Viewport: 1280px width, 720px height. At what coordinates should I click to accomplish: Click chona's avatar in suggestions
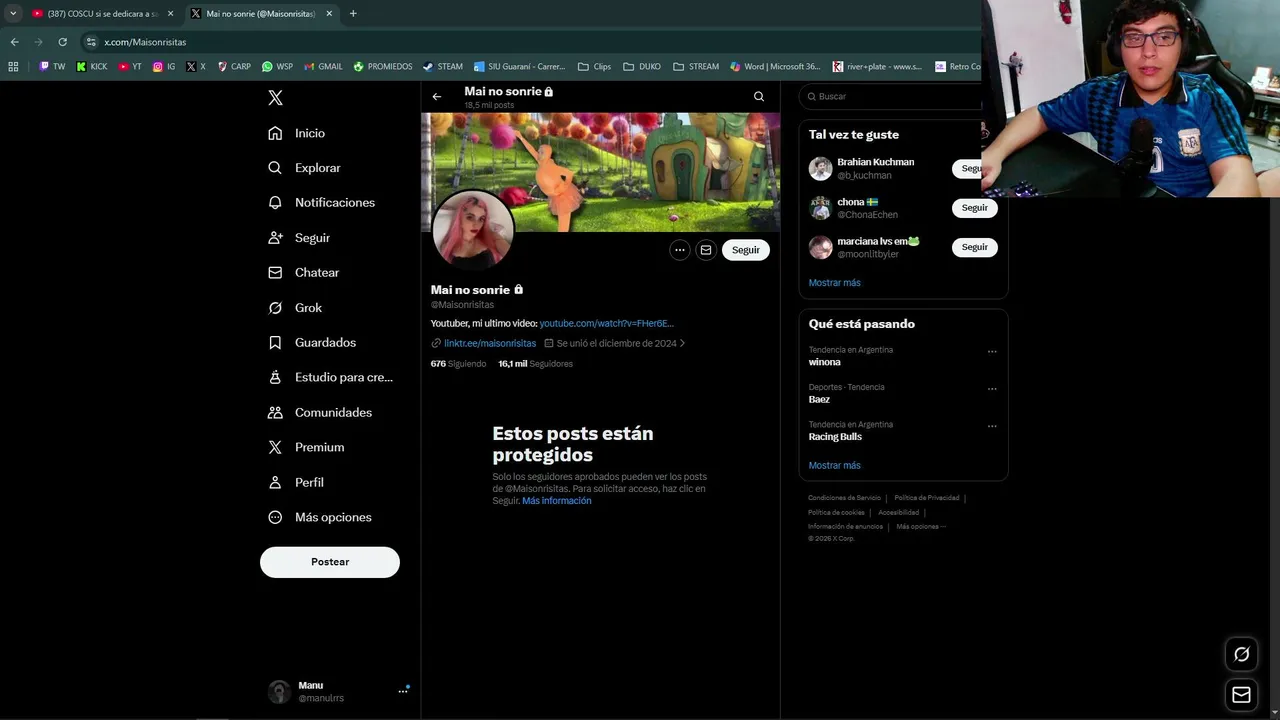(821, 208)
